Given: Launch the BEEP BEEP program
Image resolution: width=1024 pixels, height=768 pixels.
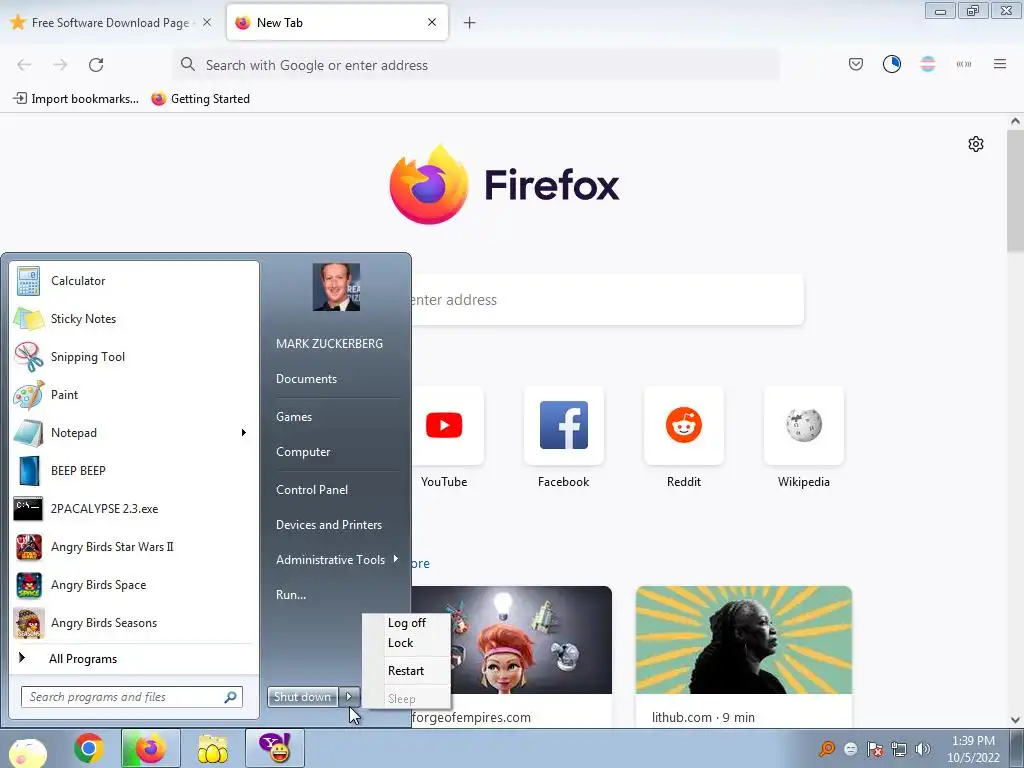Looking at the screenshot, I should point(134,470).
